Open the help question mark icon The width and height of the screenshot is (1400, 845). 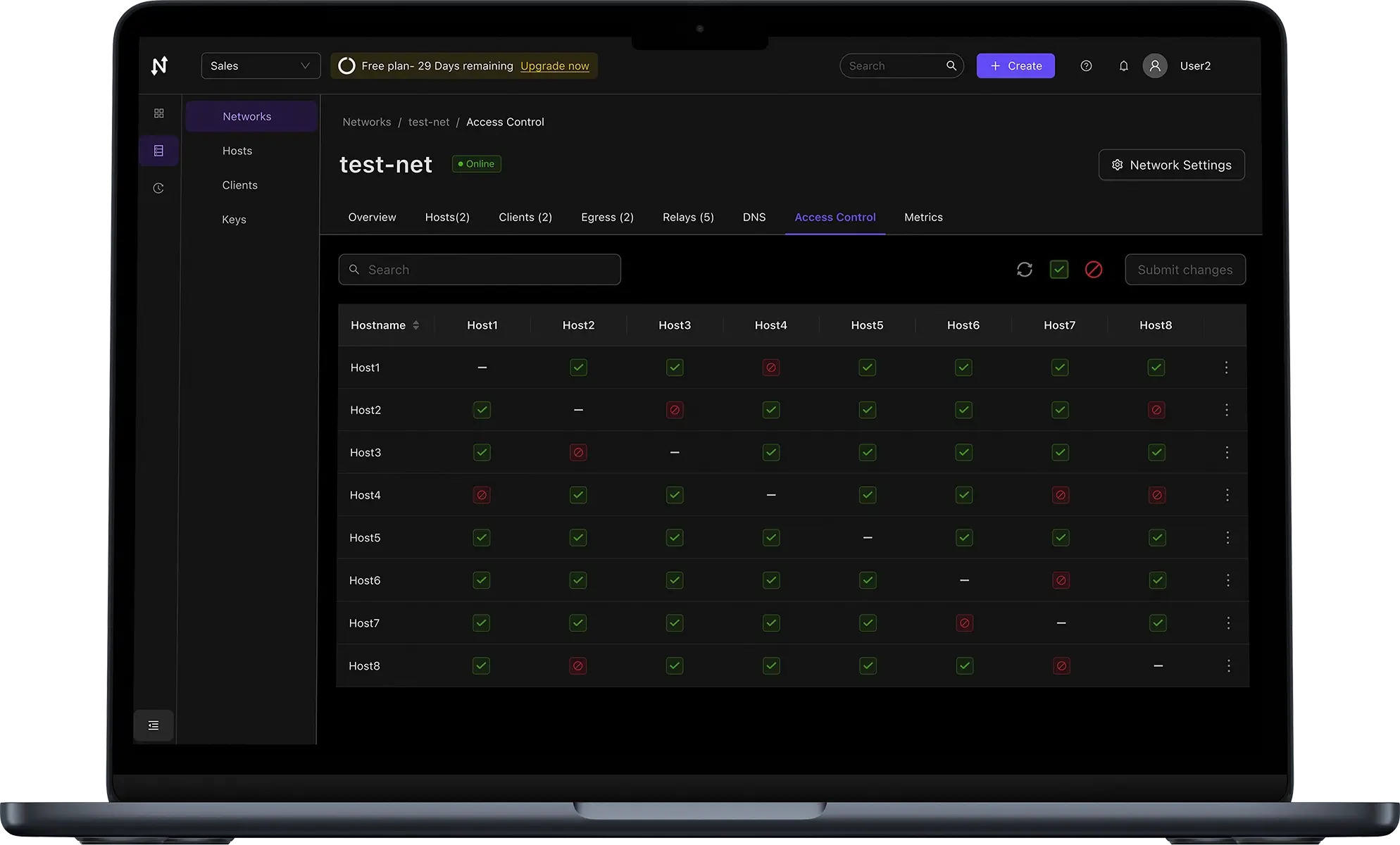(1085, 65)
